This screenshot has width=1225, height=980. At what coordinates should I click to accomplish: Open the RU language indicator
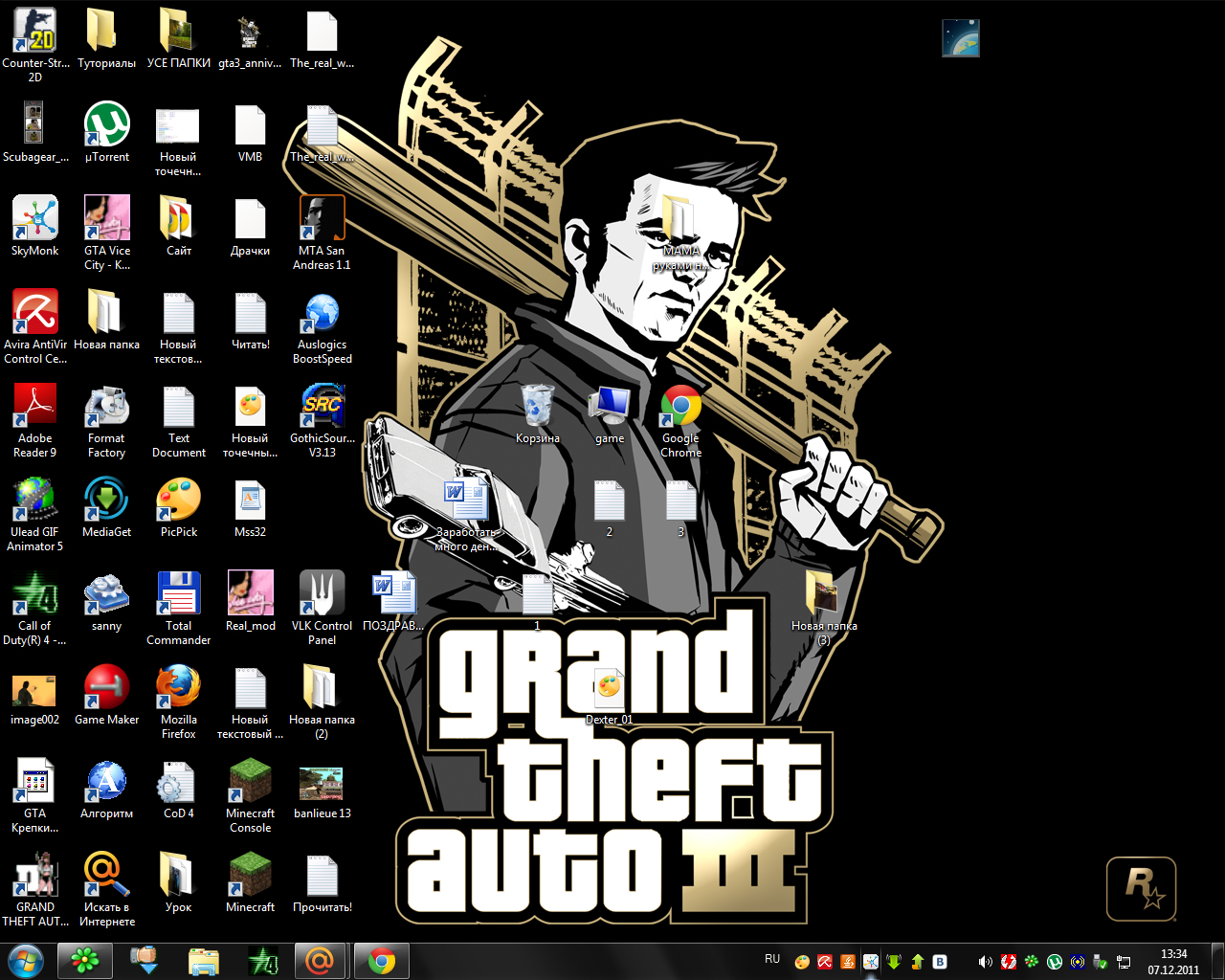click(x=772, y=959)
